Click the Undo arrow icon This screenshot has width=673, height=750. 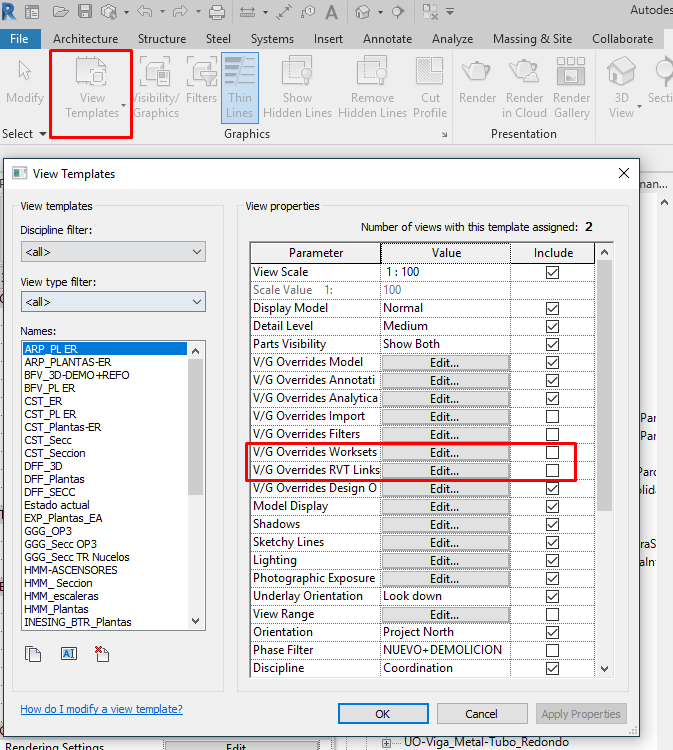point(145,11)
